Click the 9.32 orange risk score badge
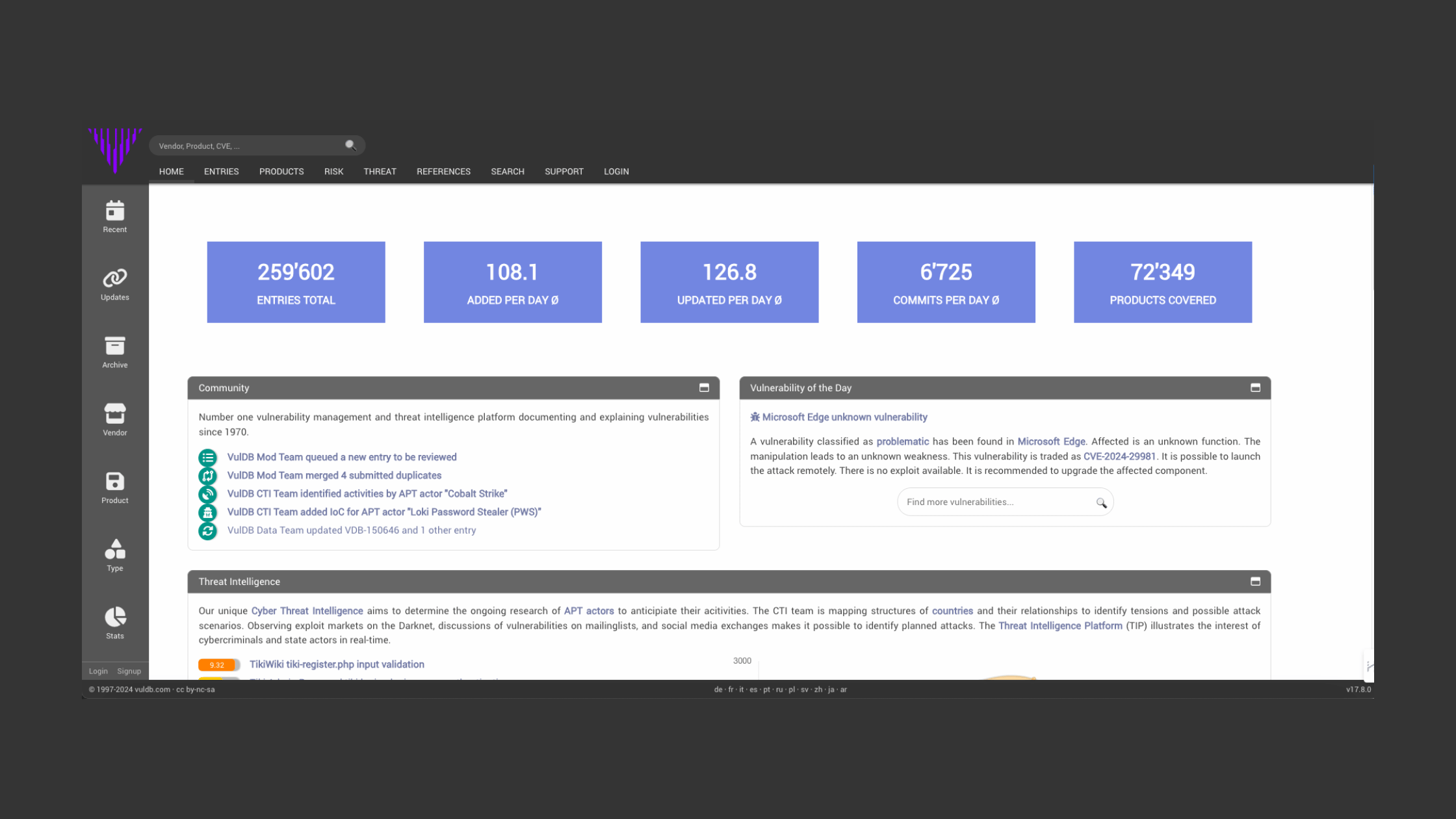The image size is (1456, 819). [218, 665]
